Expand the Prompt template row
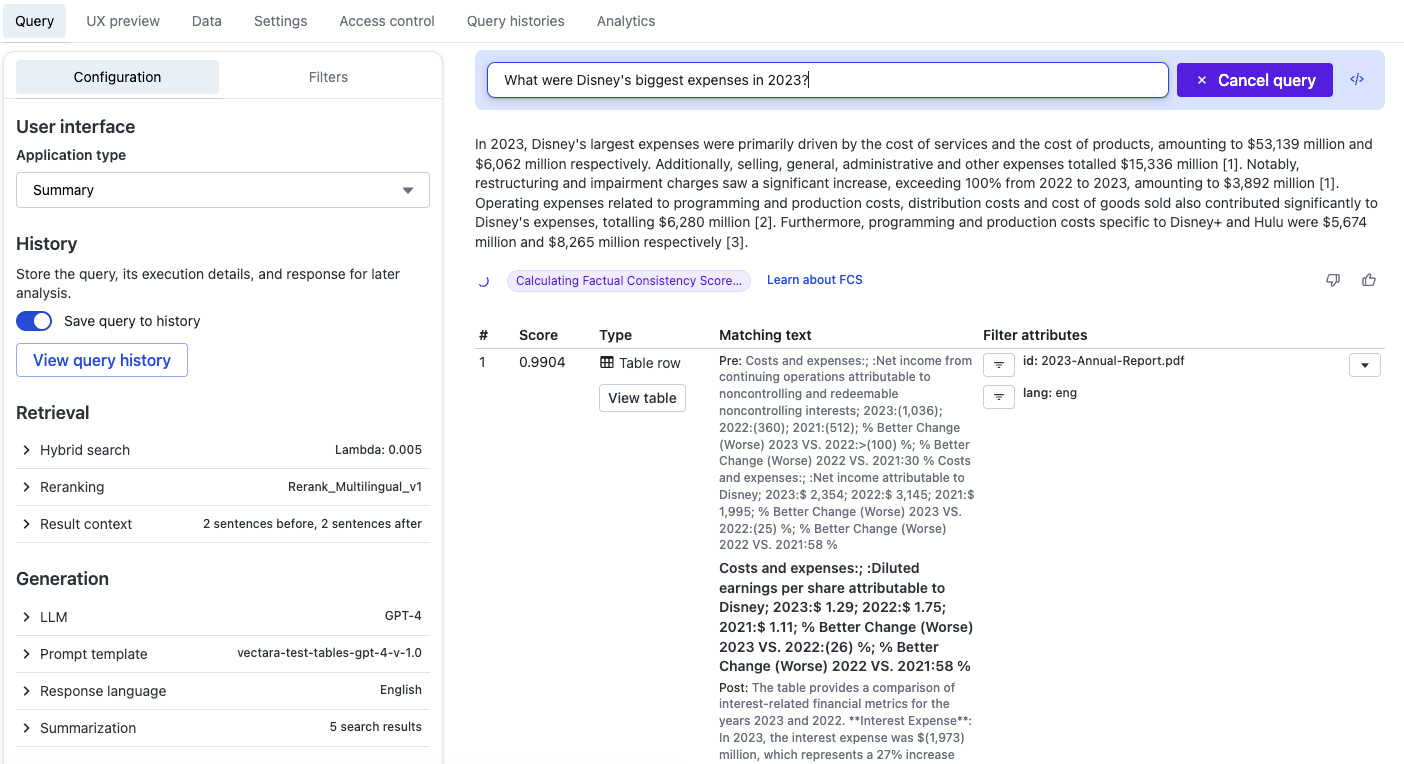 [x=93, y=654]
